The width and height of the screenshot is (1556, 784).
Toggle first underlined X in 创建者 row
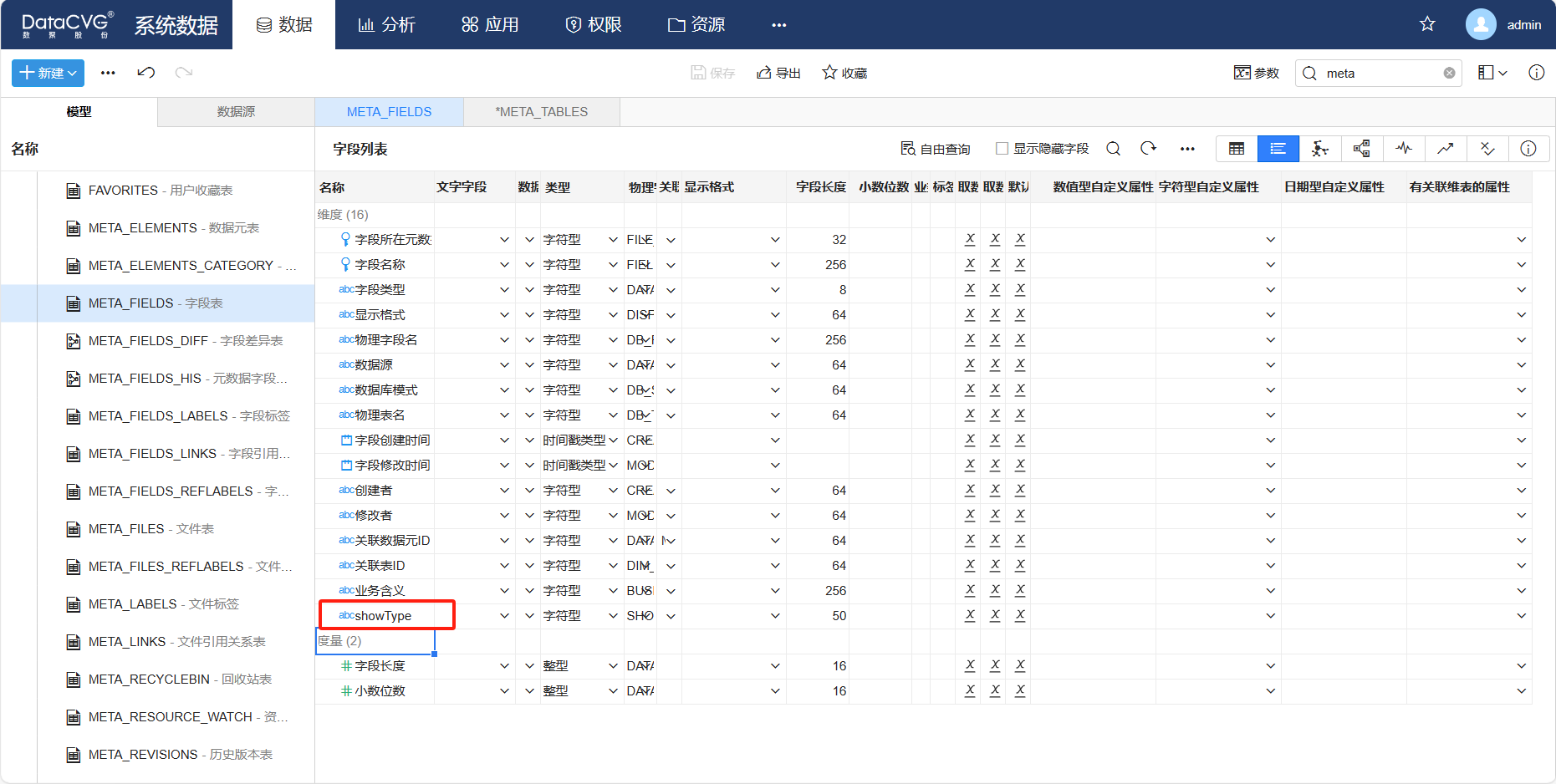(x=970, y=490)
